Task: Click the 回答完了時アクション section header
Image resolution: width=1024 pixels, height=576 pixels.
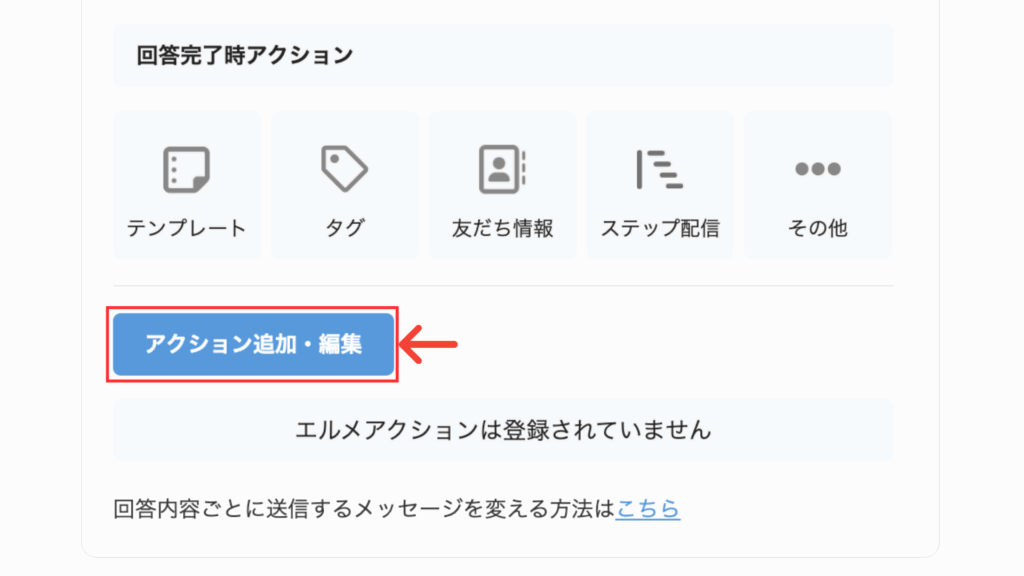Action: click(244, 56)
